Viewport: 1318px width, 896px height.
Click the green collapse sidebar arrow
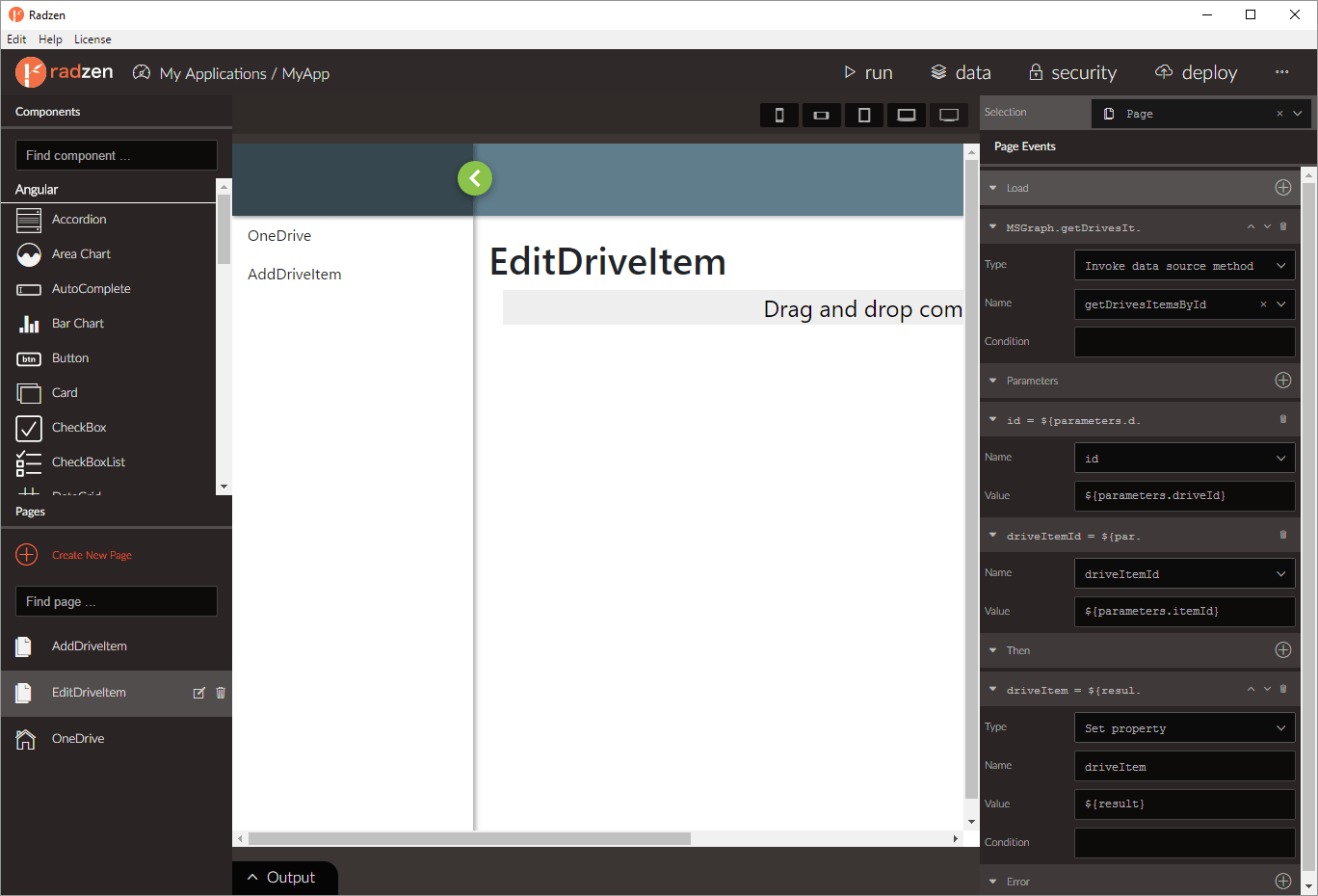tap(475, 178)
